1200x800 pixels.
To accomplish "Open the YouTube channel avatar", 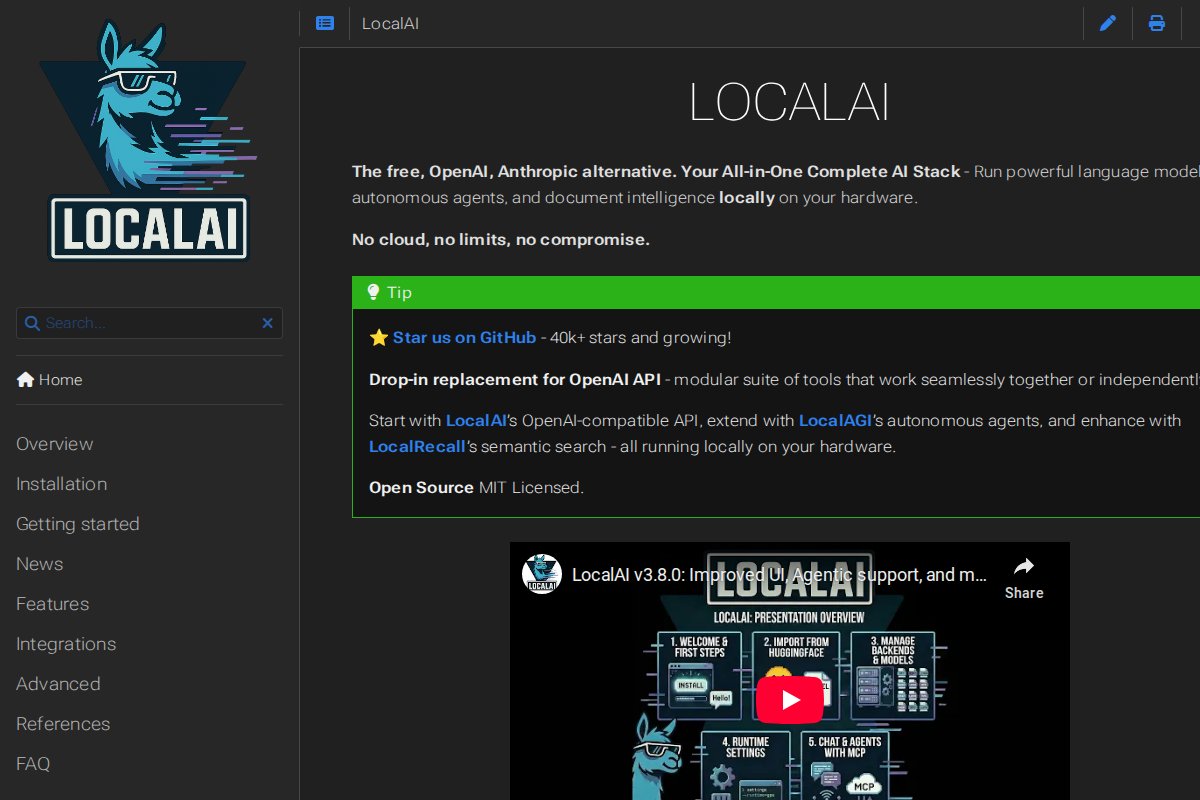I will pos(542,575).
